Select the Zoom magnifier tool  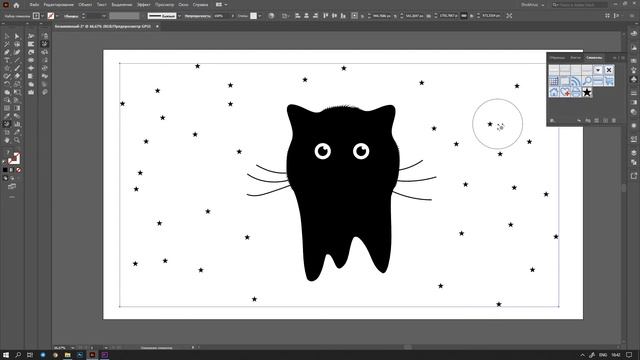click(17, 140)
